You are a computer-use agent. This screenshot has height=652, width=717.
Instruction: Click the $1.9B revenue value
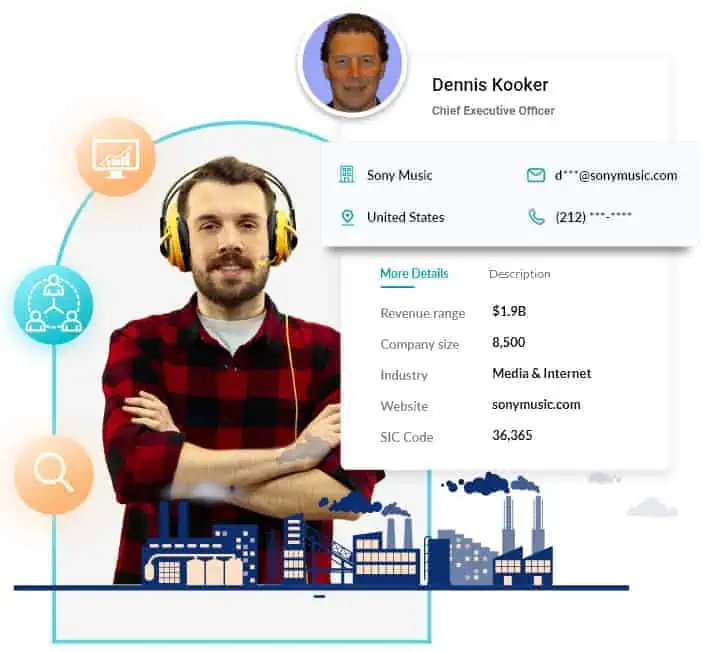click(509, 311)
